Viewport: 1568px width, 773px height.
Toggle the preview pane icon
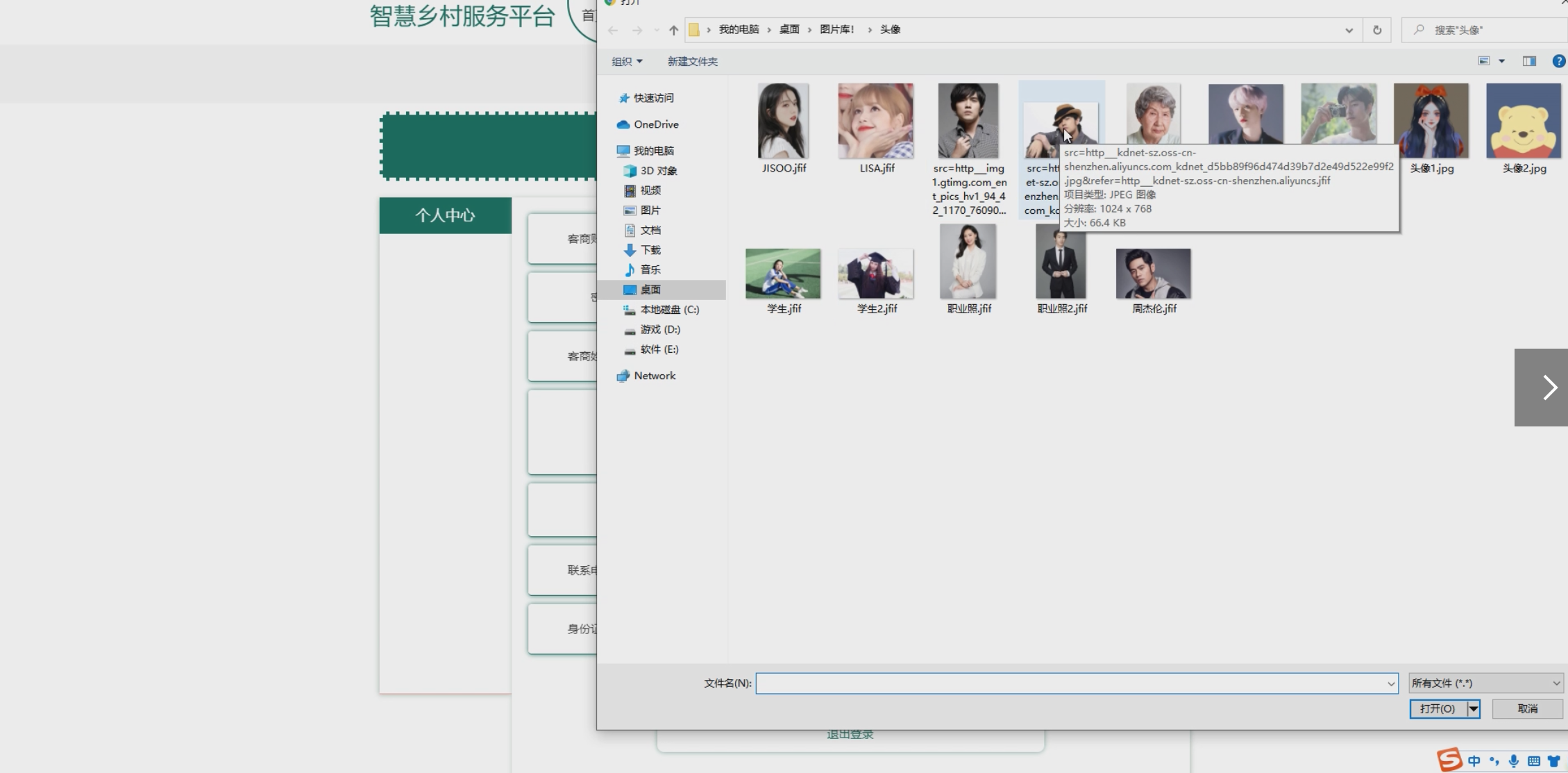tap(1529, 61)
